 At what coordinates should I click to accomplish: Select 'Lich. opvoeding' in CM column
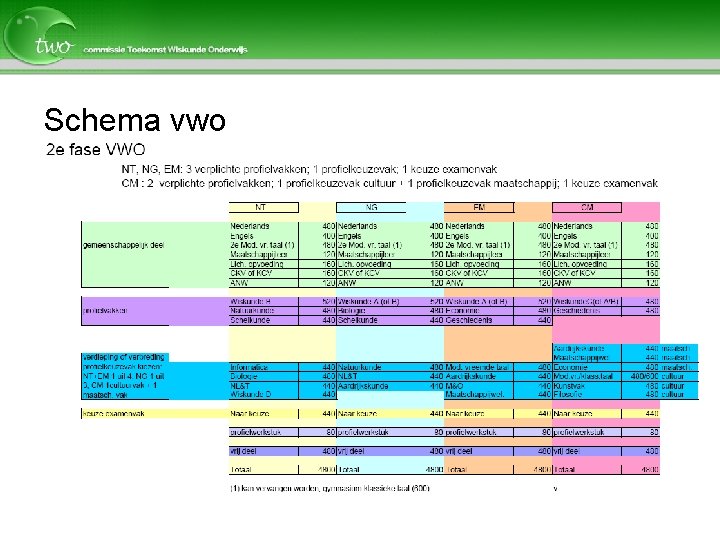click(580, 264)
